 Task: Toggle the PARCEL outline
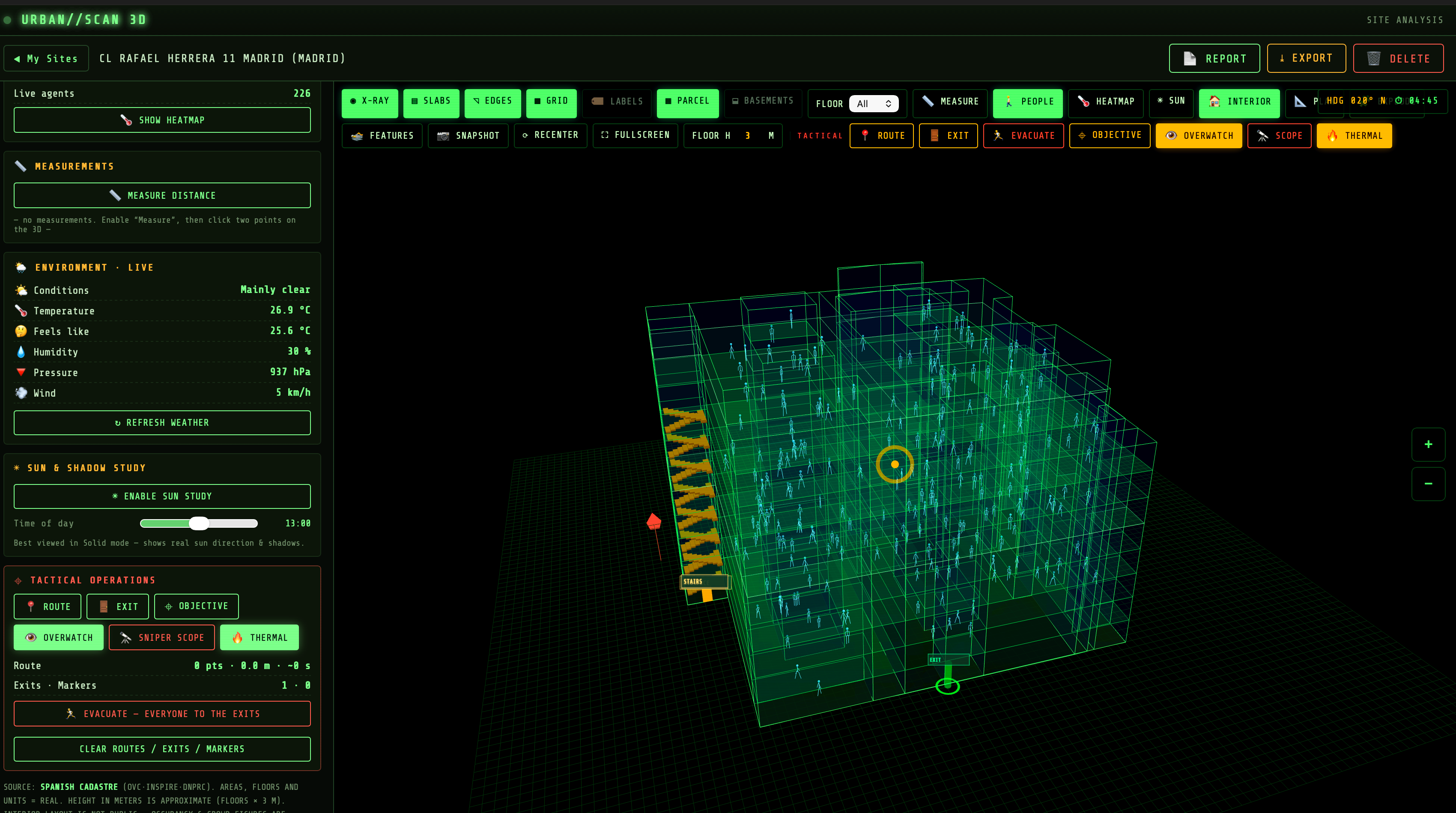687,104
